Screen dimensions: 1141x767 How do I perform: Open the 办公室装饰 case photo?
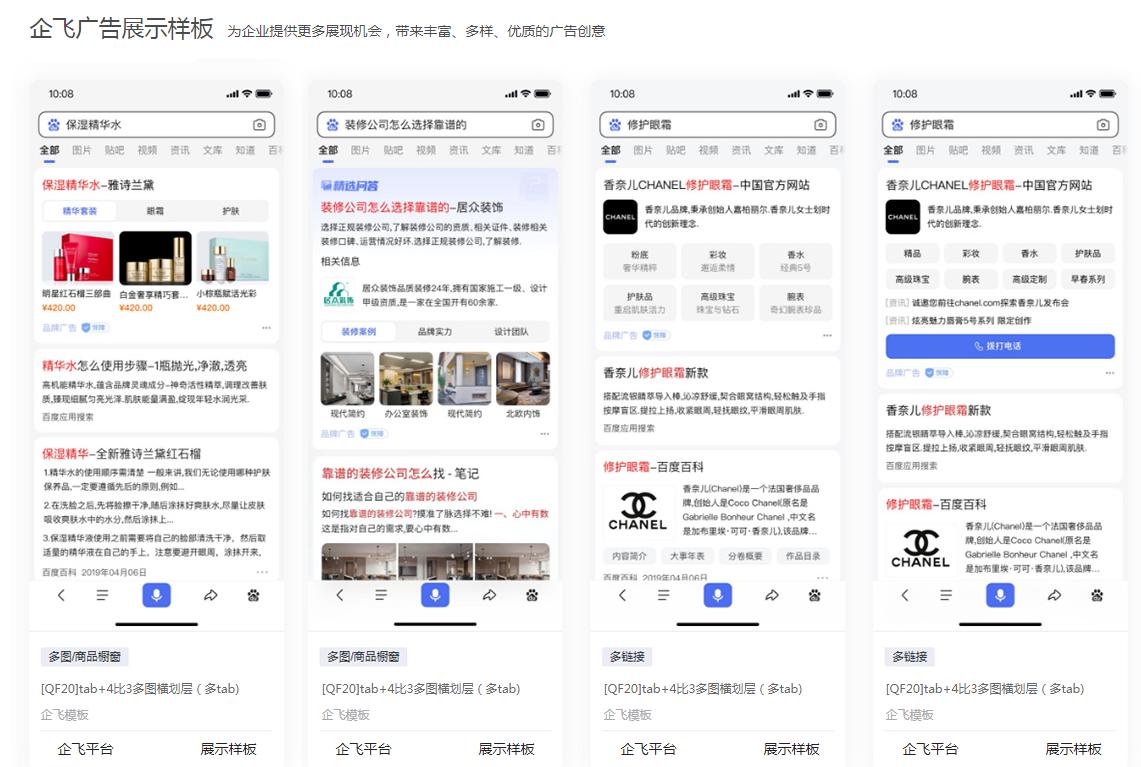click(406, 378)
